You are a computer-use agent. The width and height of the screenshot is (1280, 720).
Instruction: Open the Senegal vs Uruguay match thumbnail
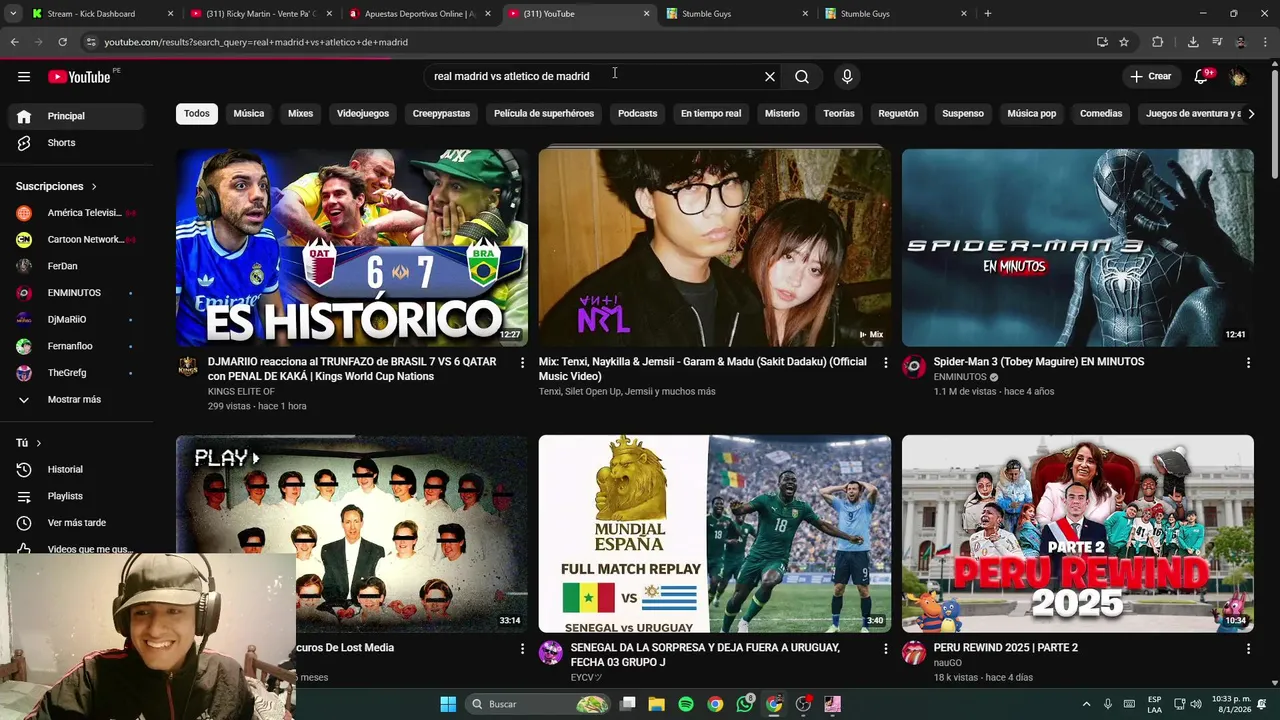tap(715, 534)
